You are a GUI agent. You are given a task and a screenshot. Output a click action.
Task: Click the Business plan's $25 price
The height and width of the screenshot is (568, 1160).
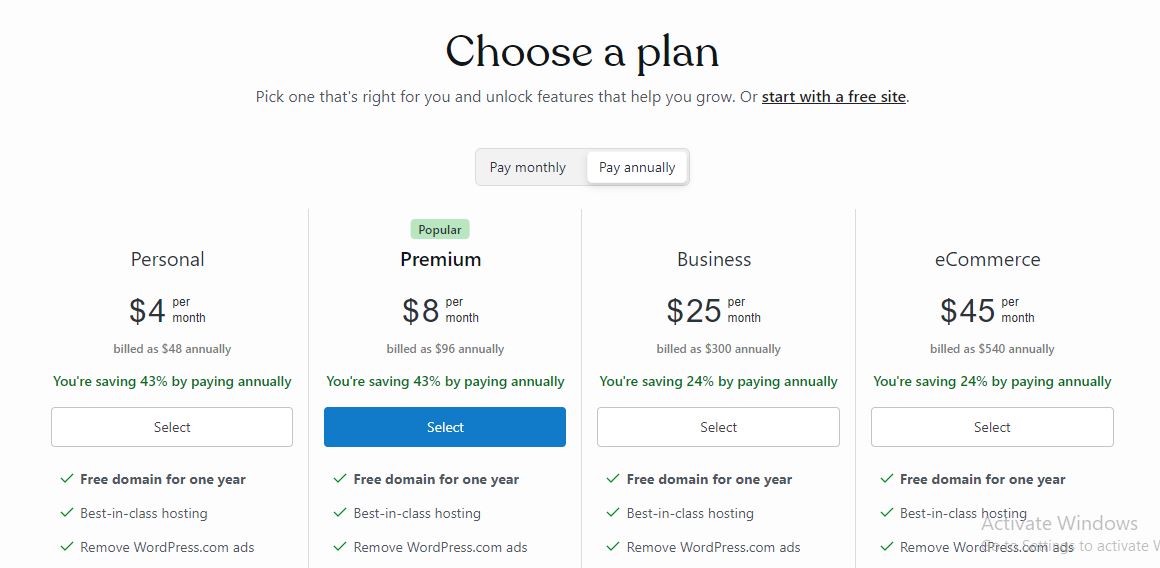tap(694, 311)
